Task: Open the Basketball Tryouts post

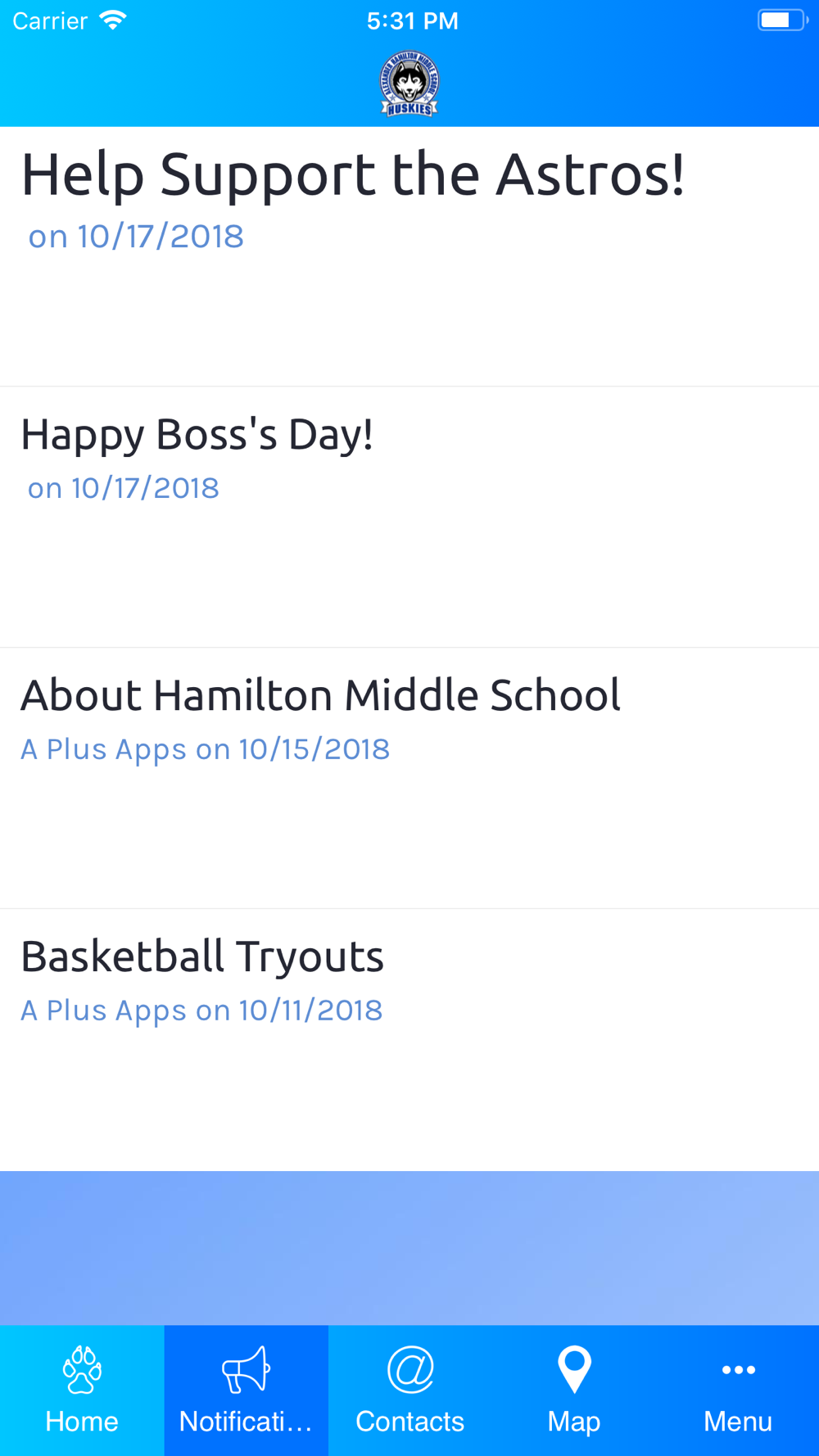Action: click(x=409, y=1039)
